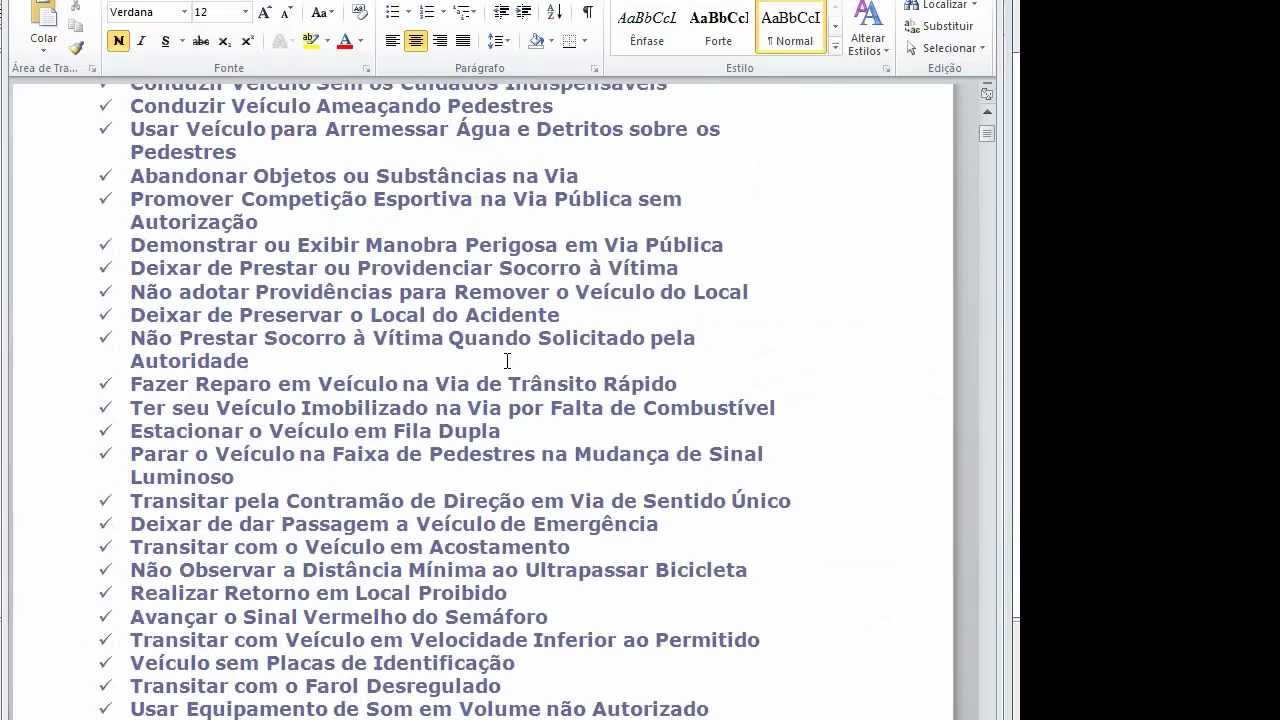The image size is (1280, 720).
Task: Open the font size 12 dropdown
Action: 245,12
